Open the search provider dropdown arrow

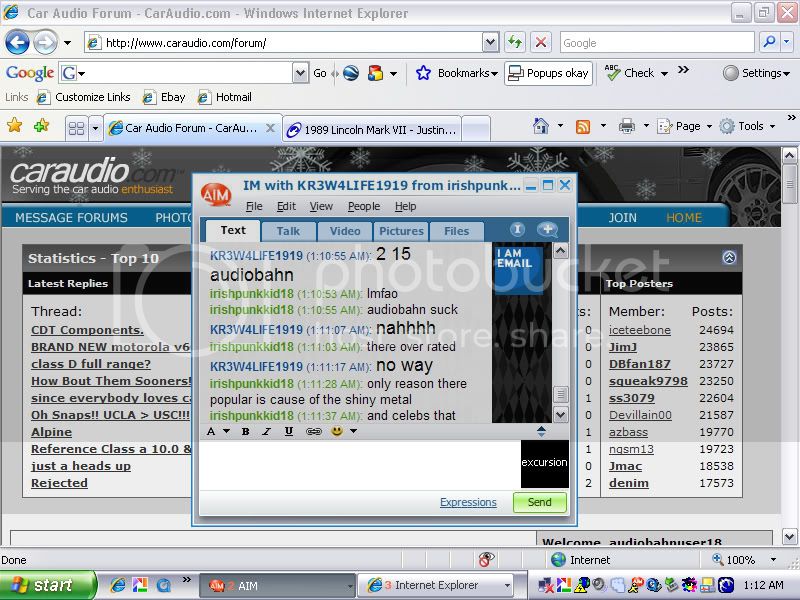tap(787, 42)
